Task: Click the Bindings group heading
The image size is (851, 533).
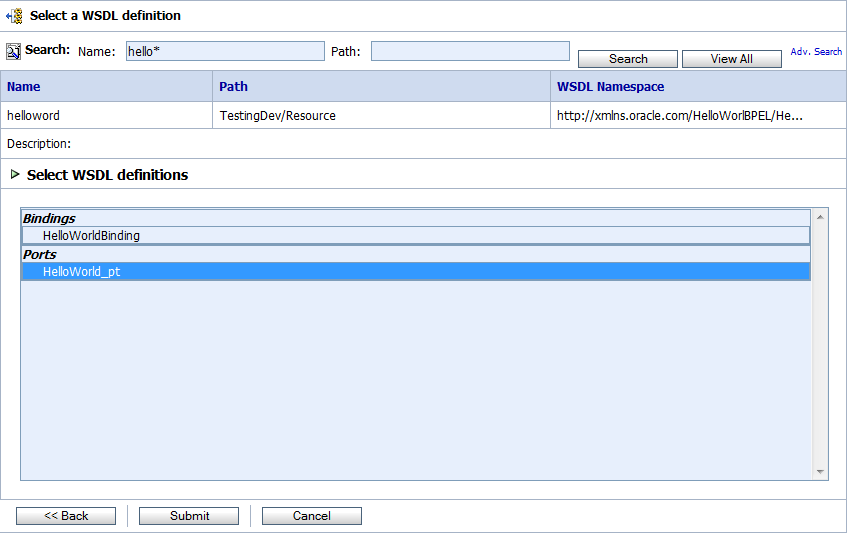Action: (x=49, y=218)
